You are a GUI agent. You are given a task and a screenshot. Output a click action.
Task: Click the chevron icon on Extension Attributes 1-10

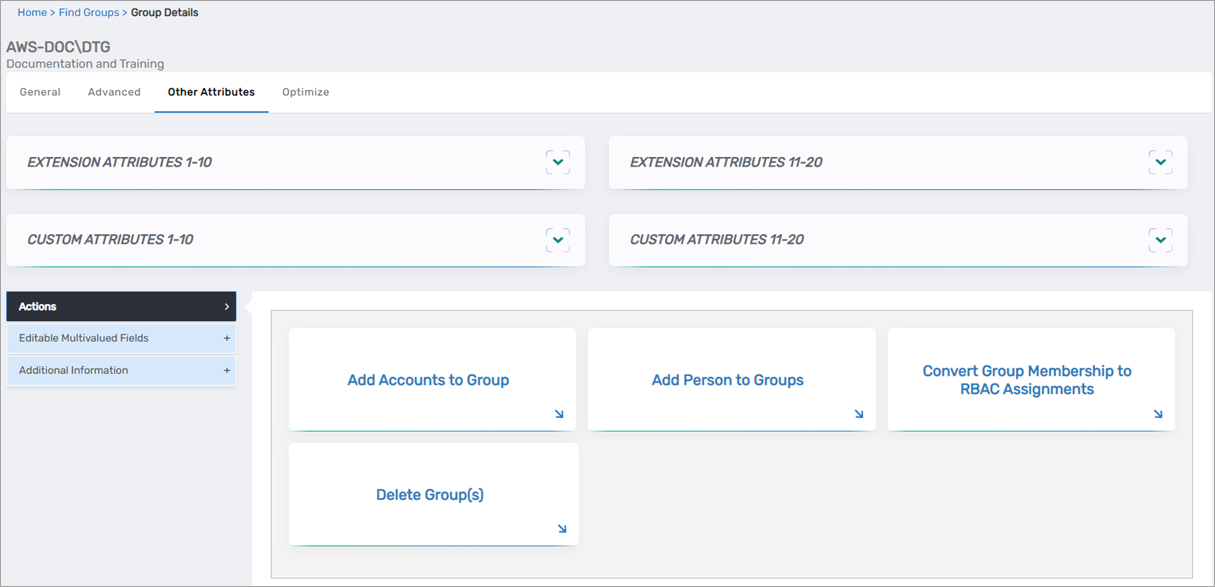(x=558, y=161)
